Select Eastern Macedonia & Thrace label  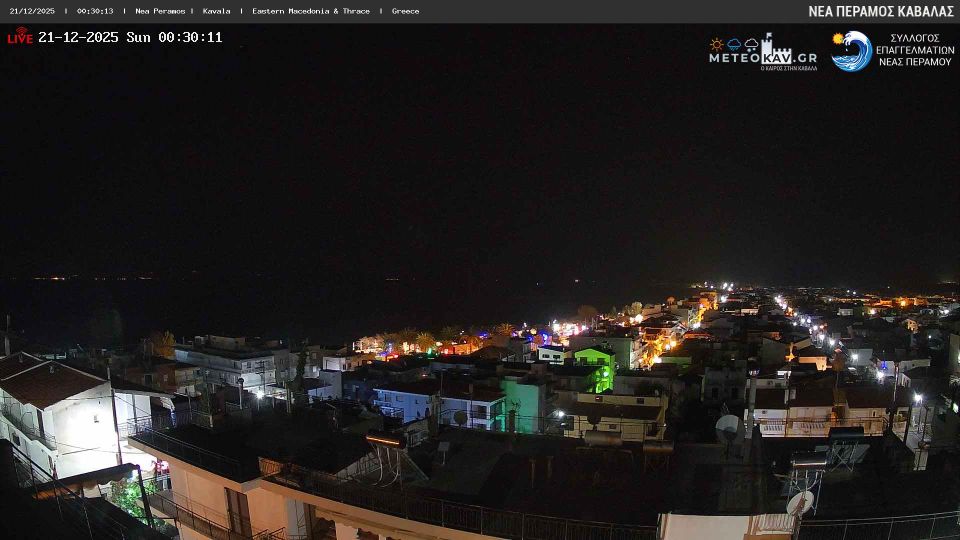[x=310, y=11]
